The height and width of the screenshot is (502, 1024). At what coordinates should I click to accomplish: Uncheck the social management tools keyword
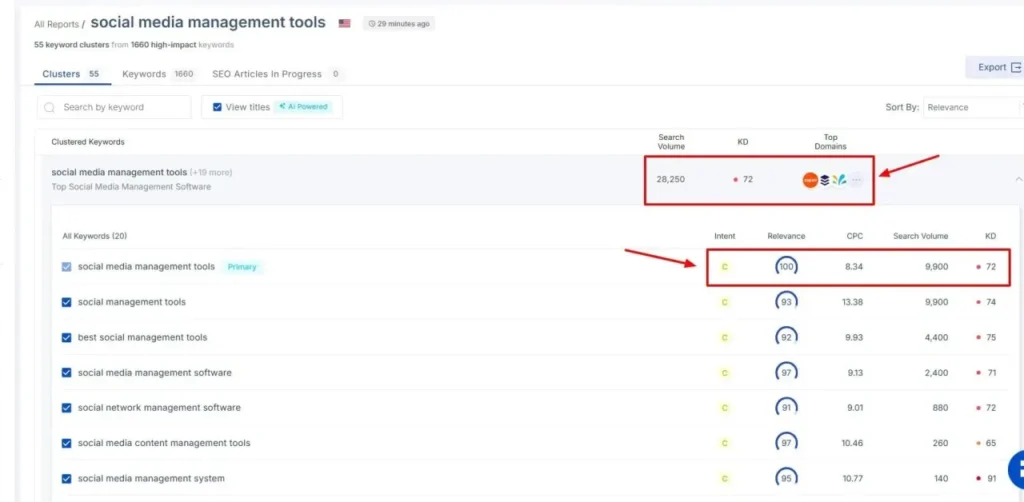67,302
